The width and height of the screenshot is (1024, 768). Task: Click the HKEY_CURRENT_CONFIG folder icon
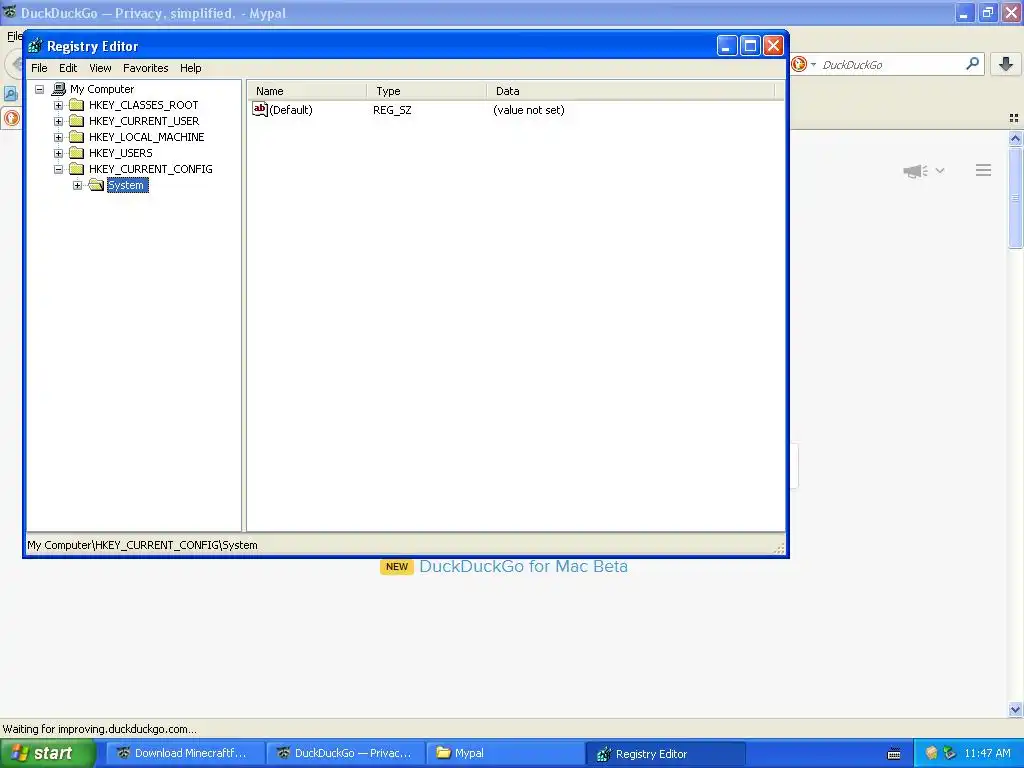tap(77, 168)
